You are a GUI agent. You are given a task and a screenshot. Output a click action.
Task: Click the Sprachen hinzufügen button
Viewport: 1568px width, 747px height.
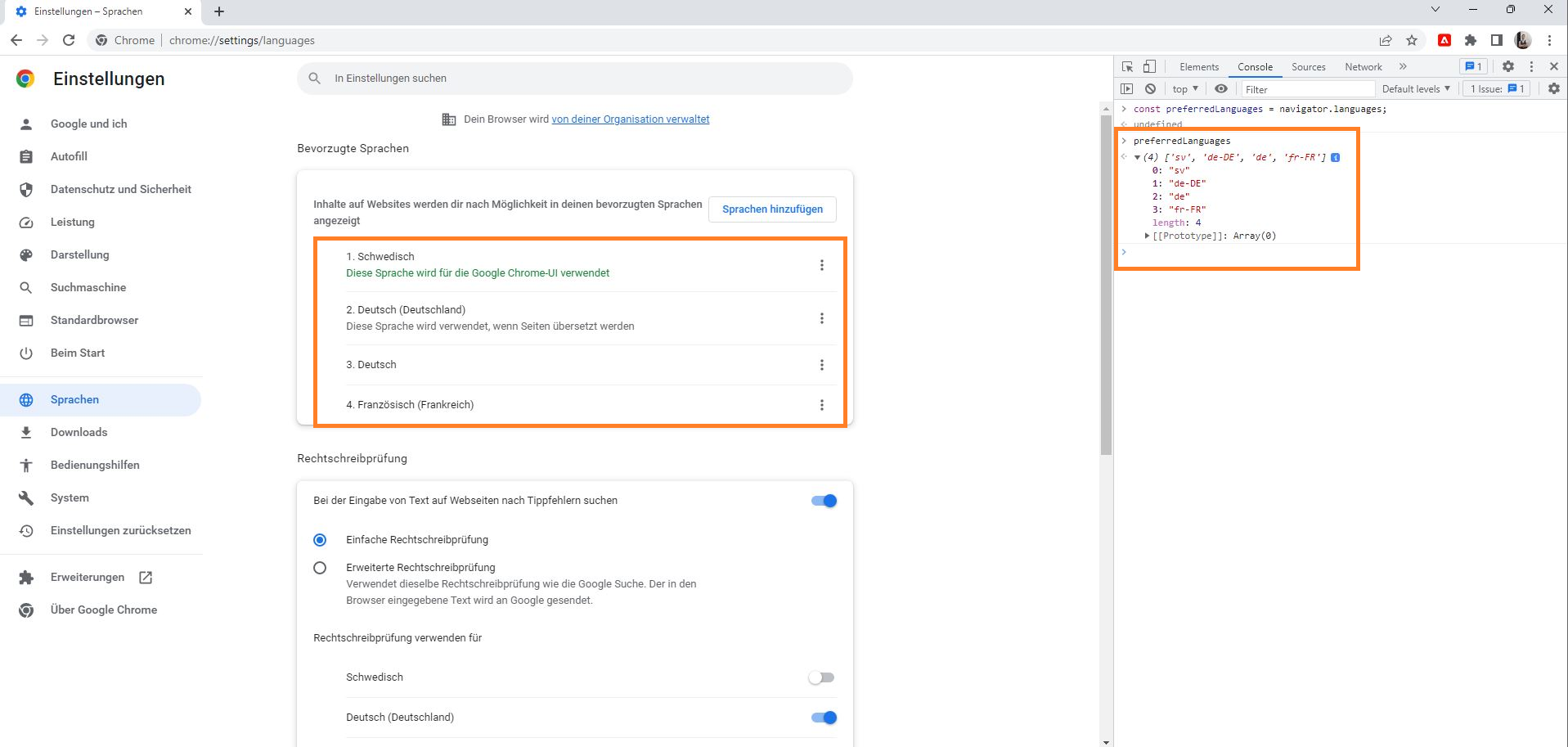tap(771, 209)
